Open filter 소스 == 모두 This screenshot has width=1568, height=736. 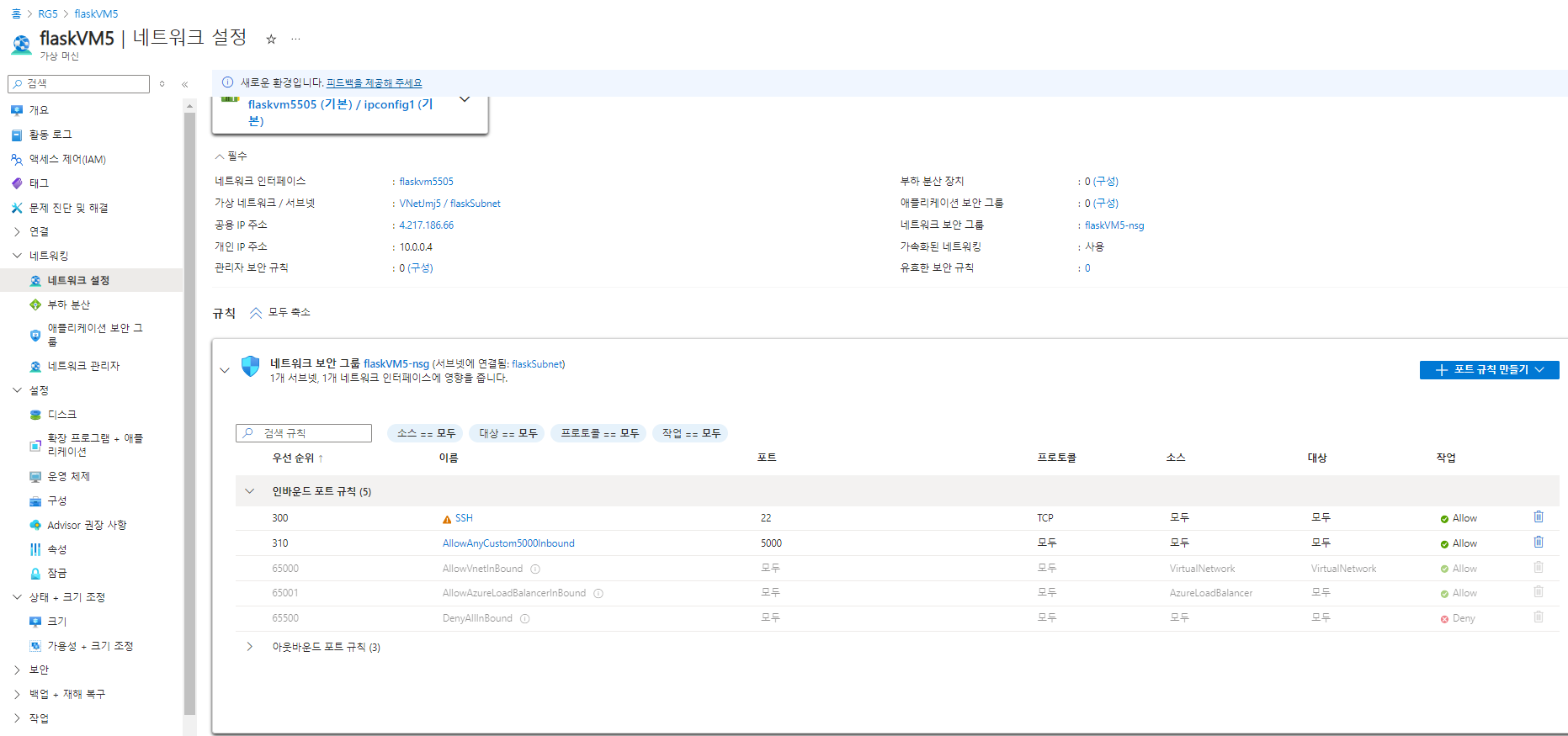coord(426,433)
